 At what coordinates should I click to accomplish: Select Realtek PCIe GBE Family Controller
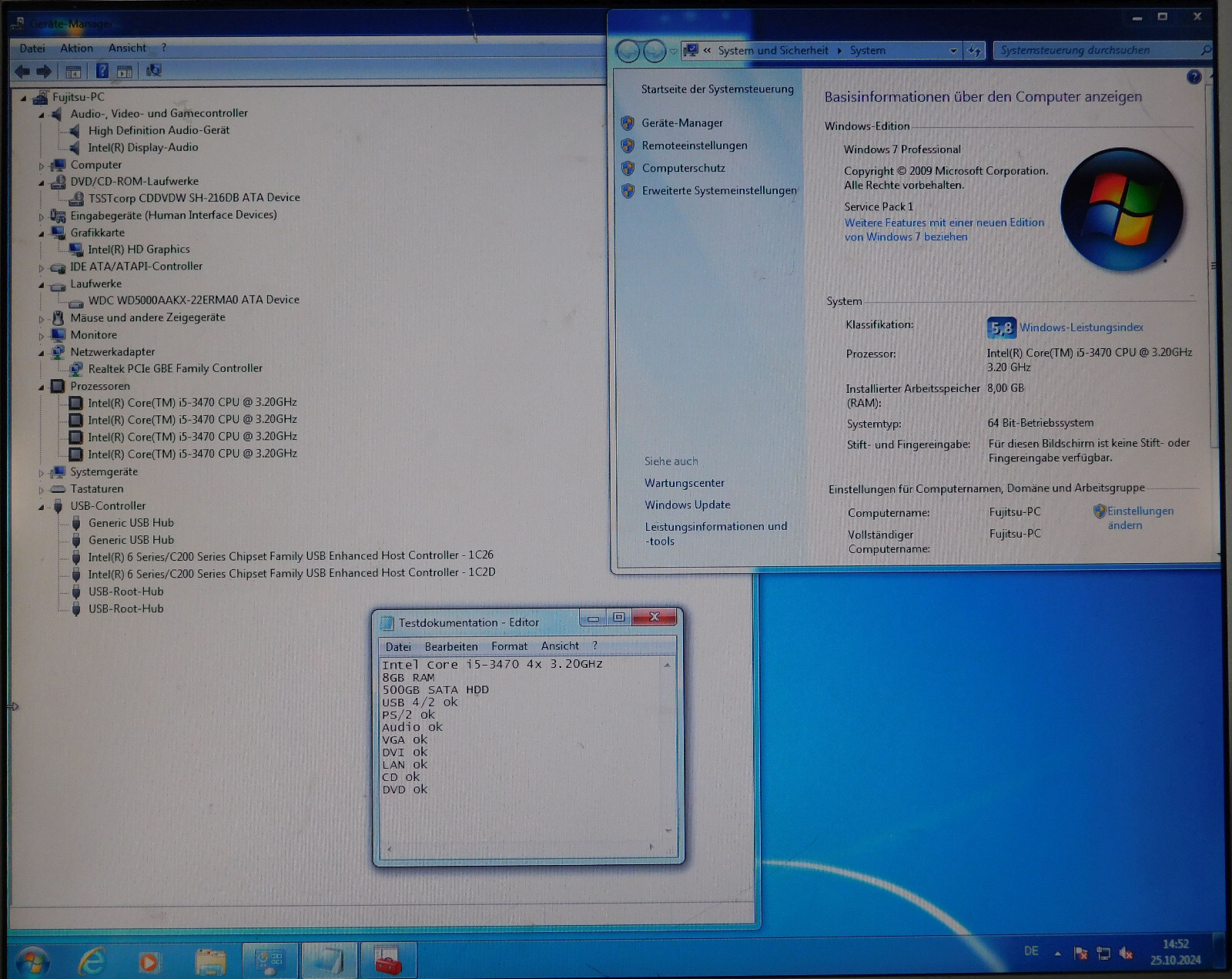tap(175, 369)
